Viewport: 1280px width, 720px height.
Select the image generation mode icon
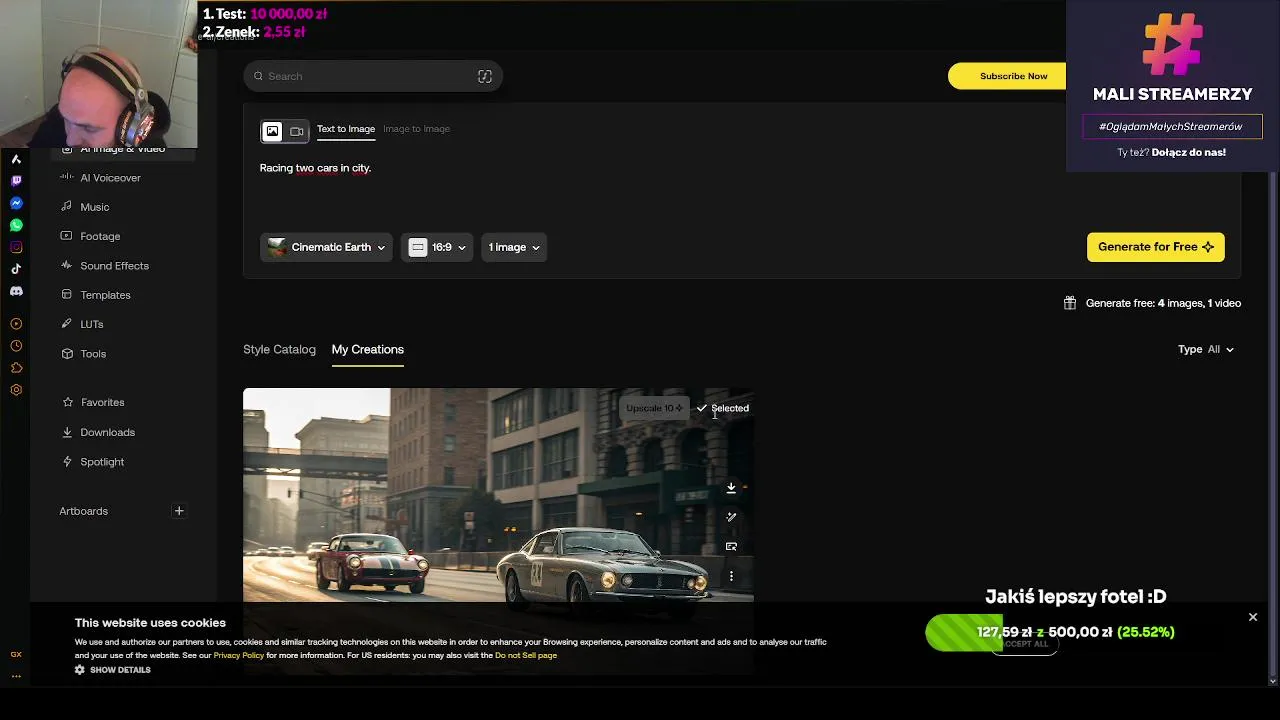pos(272,131)
